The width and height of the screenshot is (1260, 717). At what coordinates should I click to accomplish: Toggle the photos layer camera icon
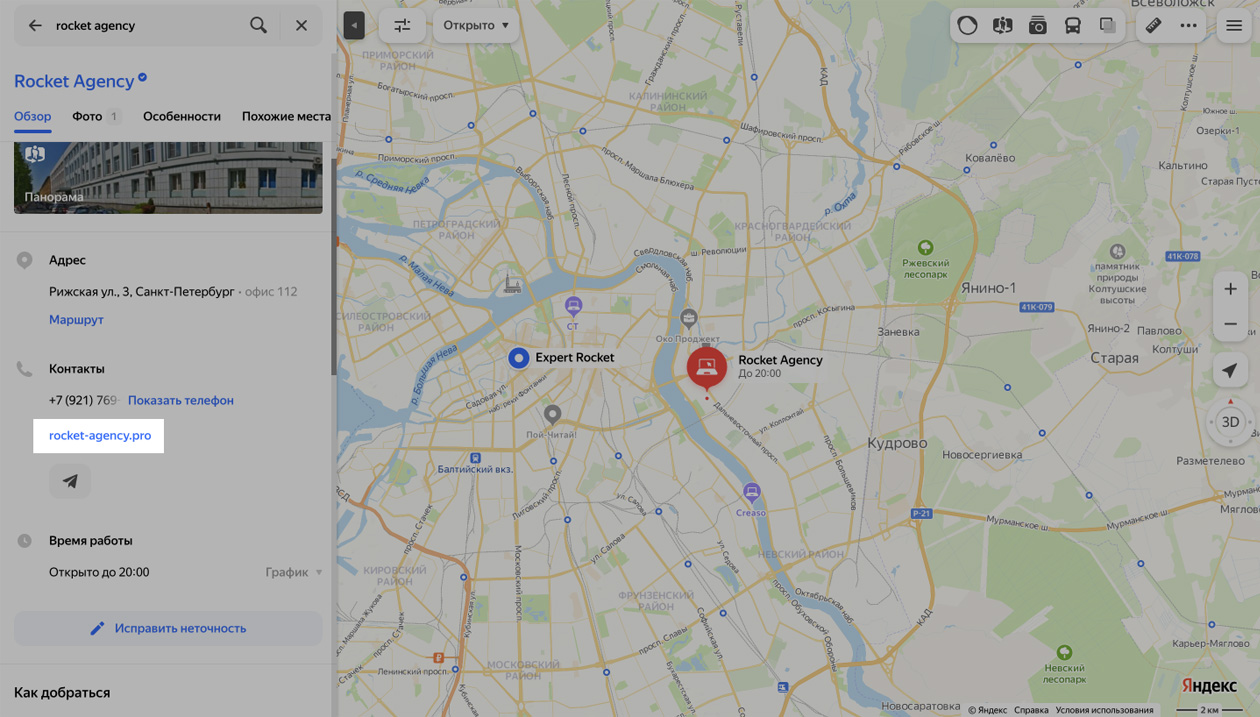(1037, 26)
